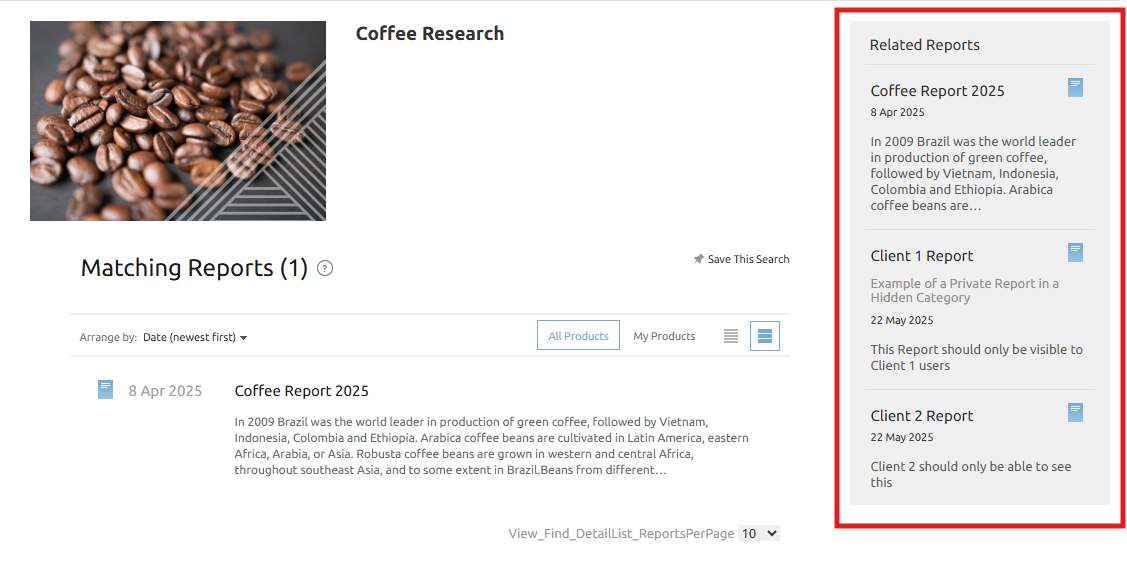Image resolution: width=1127 pixels, height=565 pixels.
Task: Click the Client 1 private report subtitle
Action: pos(964,290)
